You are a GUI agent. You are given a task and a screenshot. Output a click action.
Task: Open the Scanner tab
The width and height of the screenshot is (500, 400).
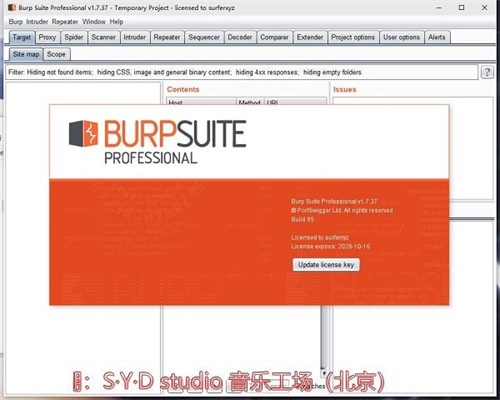[x=103, y=37]
